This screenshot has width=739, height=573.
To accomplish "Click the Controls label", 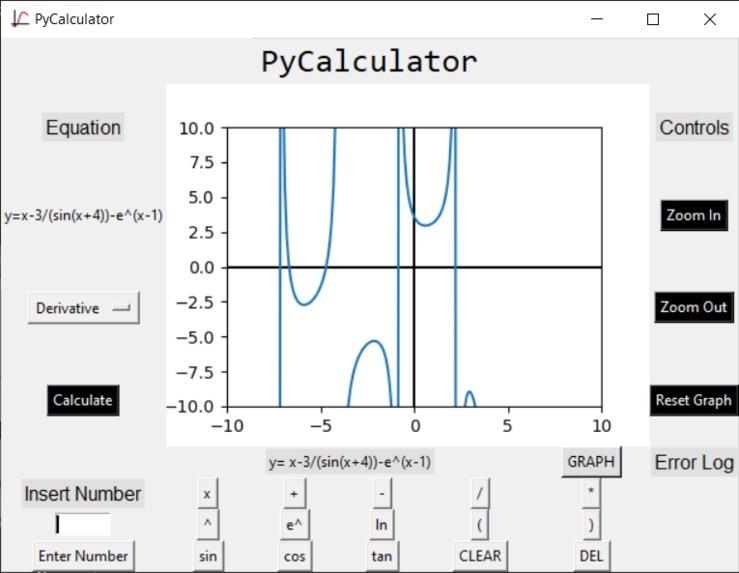I will (x=694, y=127).
